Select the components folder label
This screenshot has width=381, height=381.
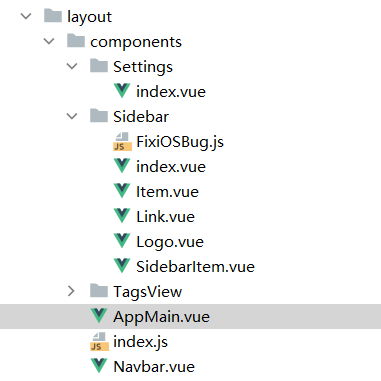point(136,42)
